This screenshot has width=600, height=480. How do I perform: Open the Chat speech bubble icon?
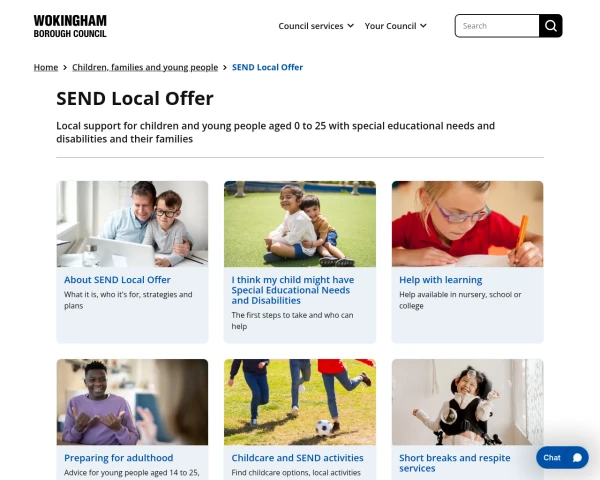577,458
